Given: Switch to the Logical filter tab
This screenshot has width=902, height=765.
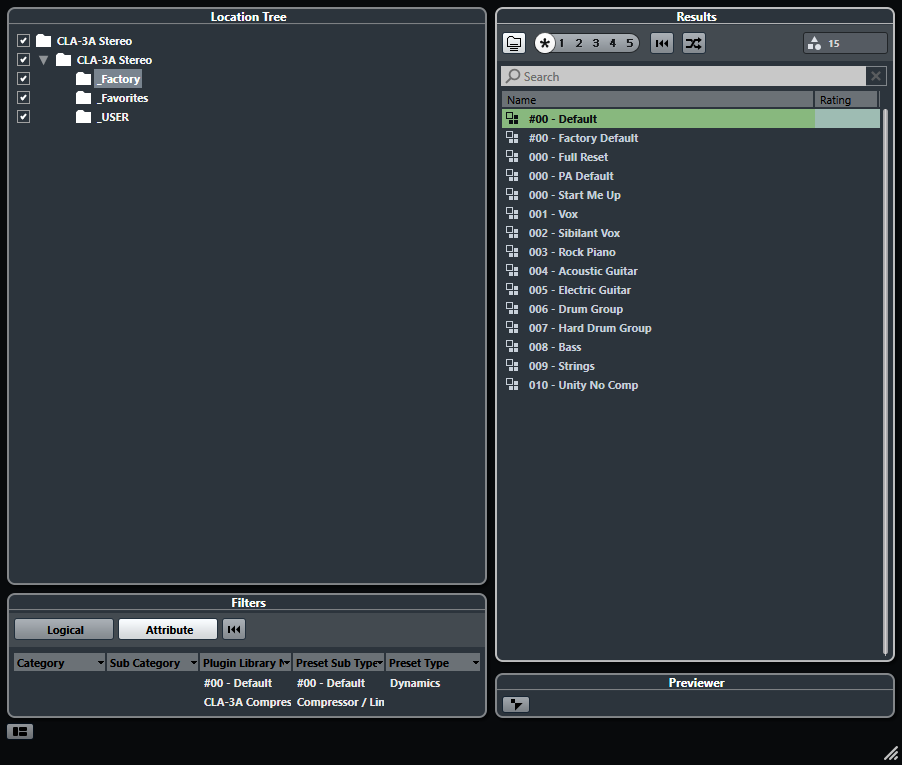Looking at the screenshot, I should [63, 629].
